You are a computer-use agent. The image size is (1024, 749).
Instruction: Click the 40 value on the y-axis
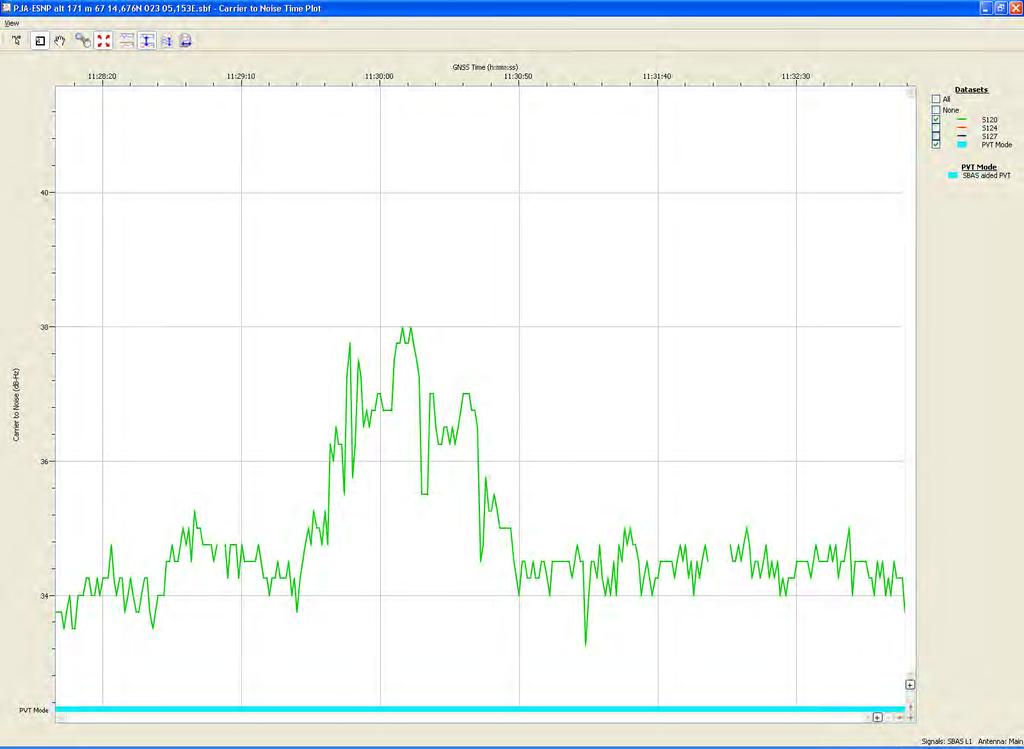[44, 193]
